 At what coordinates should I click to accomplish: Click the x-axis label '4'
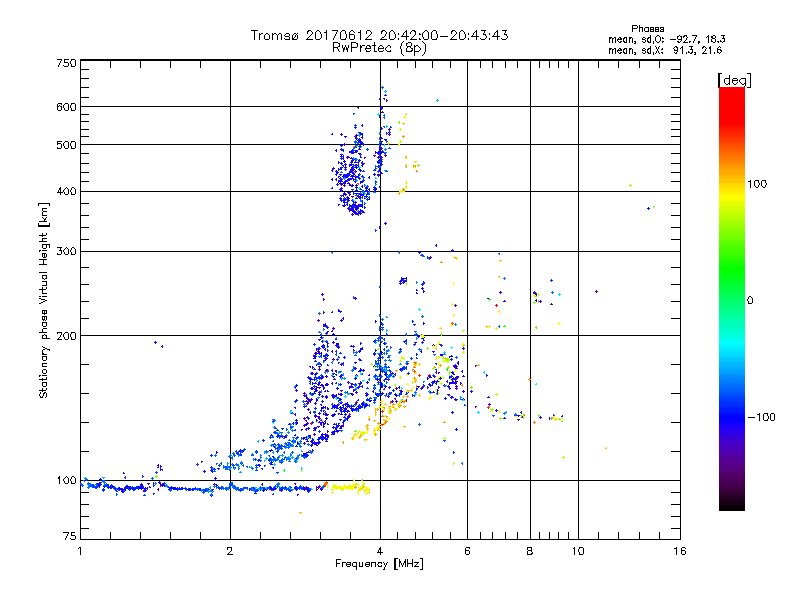pyautogui.click(x=380, y=551)
